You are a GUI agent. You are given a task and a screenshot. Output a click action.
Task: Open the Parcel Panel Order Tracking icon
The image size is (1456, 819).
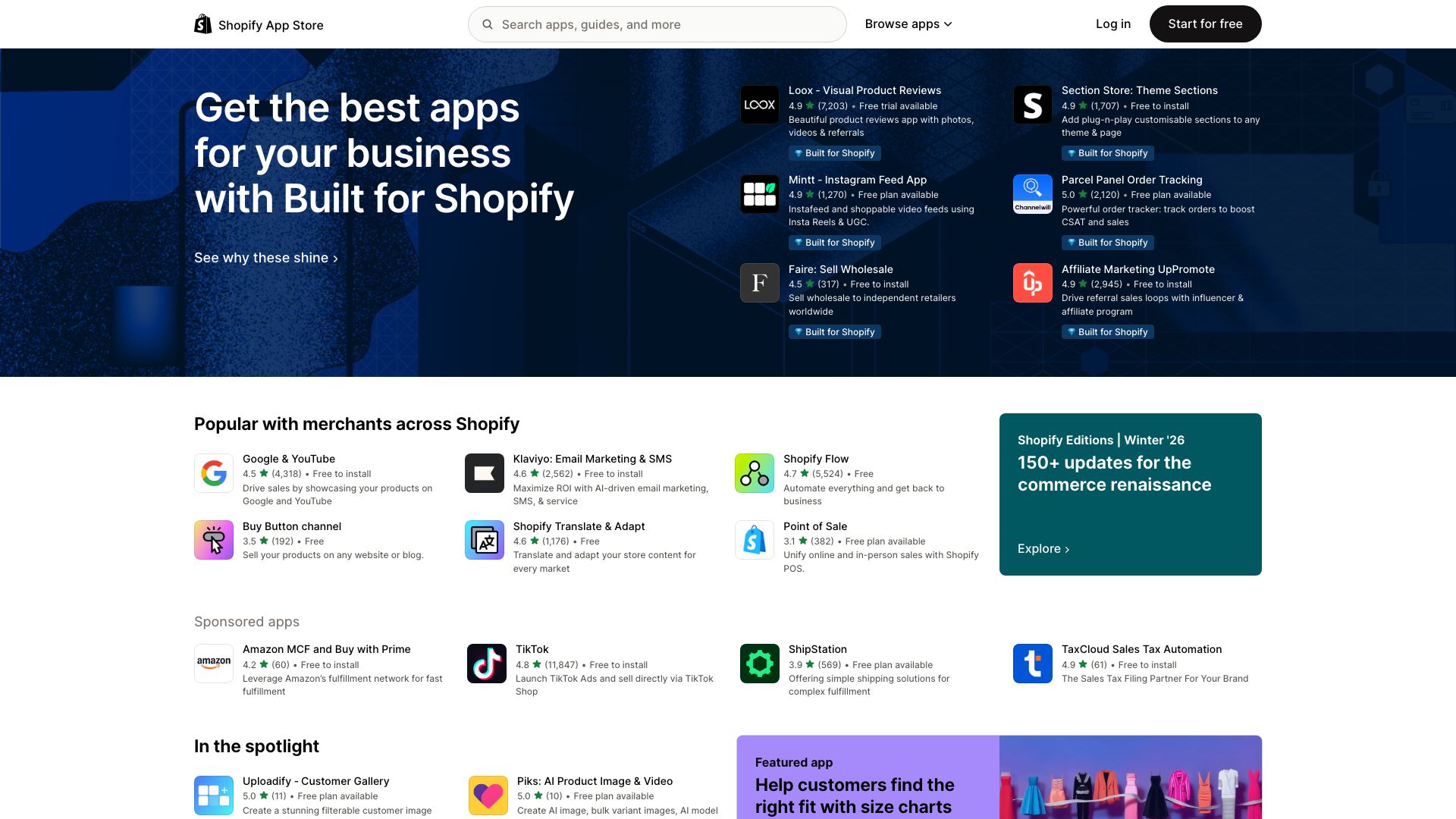[1032, 193]
